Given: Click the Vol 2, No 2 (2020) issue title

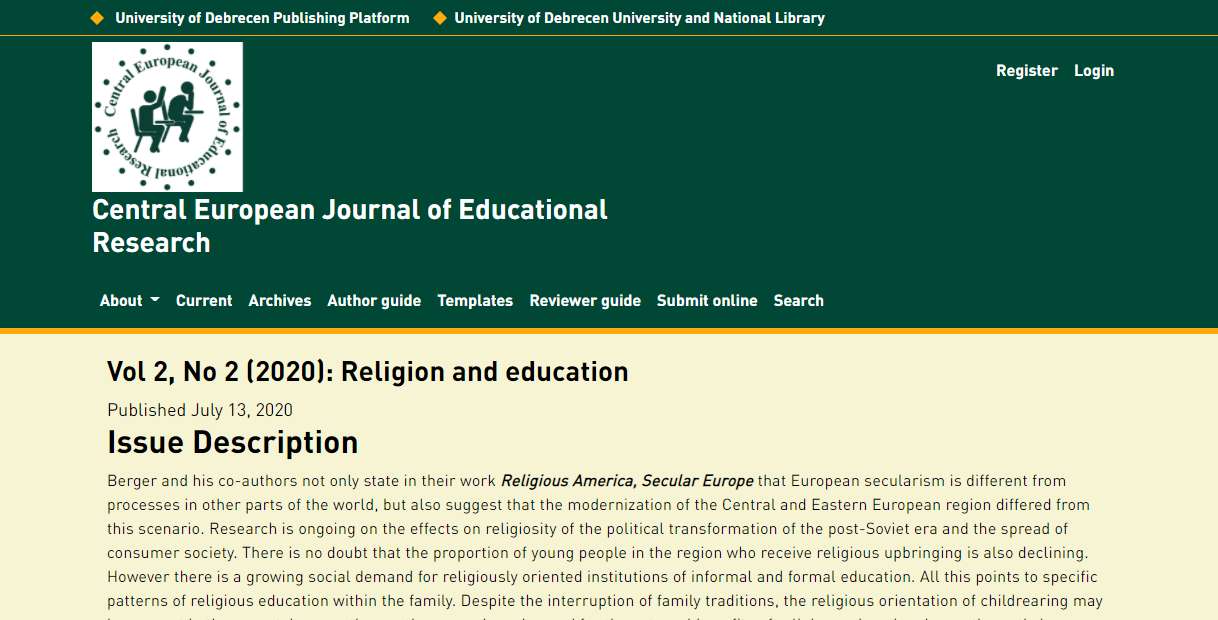Looking at the screenshot, I should click(x=368, y=372).
